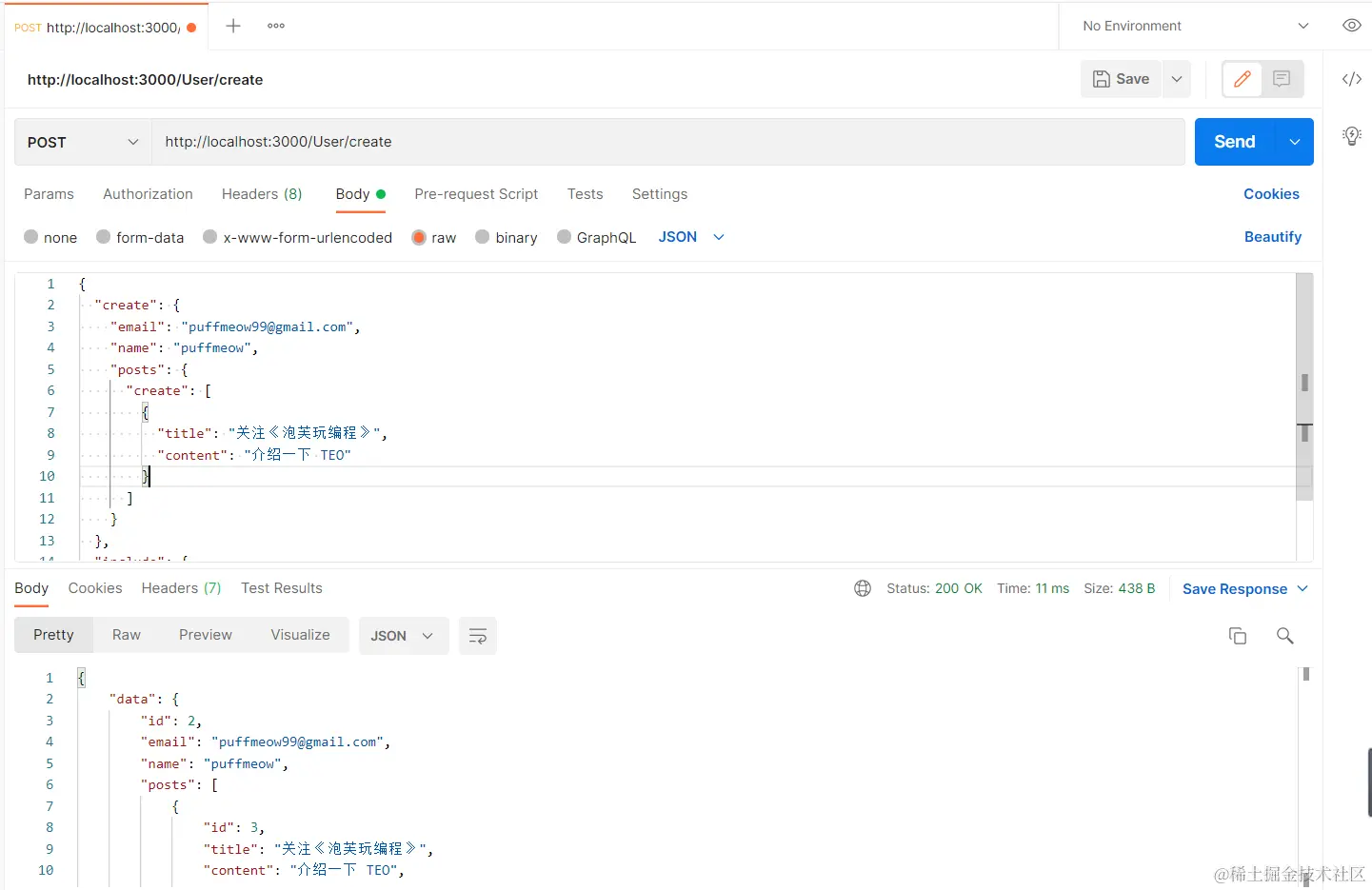Switch body type to x-www-form-urlencoded
The image size is (1372, 890).
click(x=297, y=237)
